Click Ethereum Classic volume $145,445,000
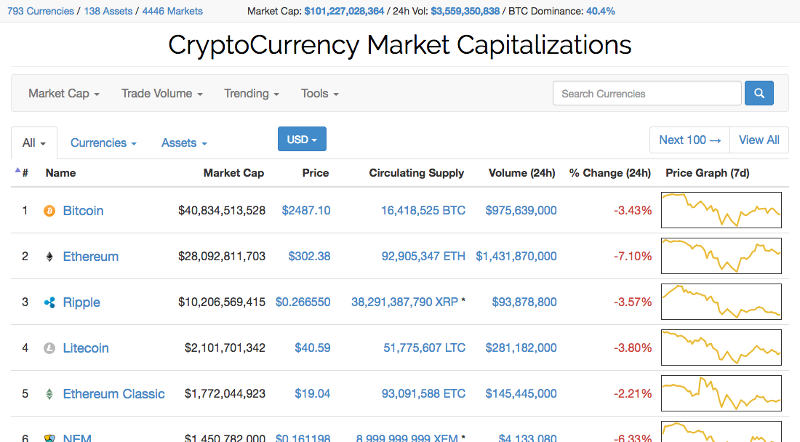Screen dimensions: 800x442 click(521, 394)
